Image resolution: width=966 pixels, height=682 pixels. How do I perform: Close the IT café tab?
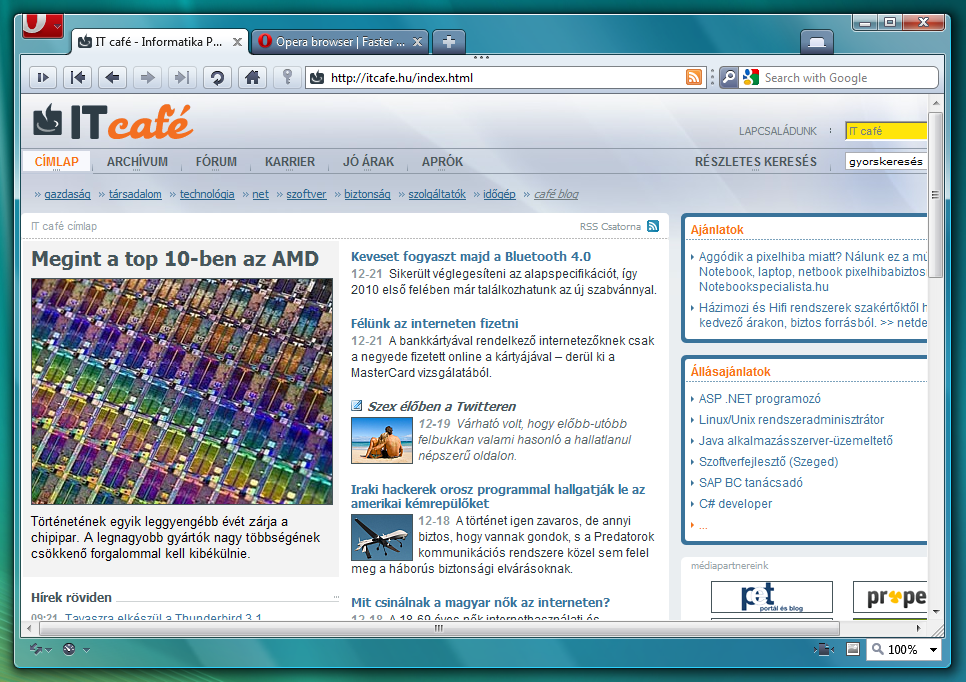tap(237, 42)
